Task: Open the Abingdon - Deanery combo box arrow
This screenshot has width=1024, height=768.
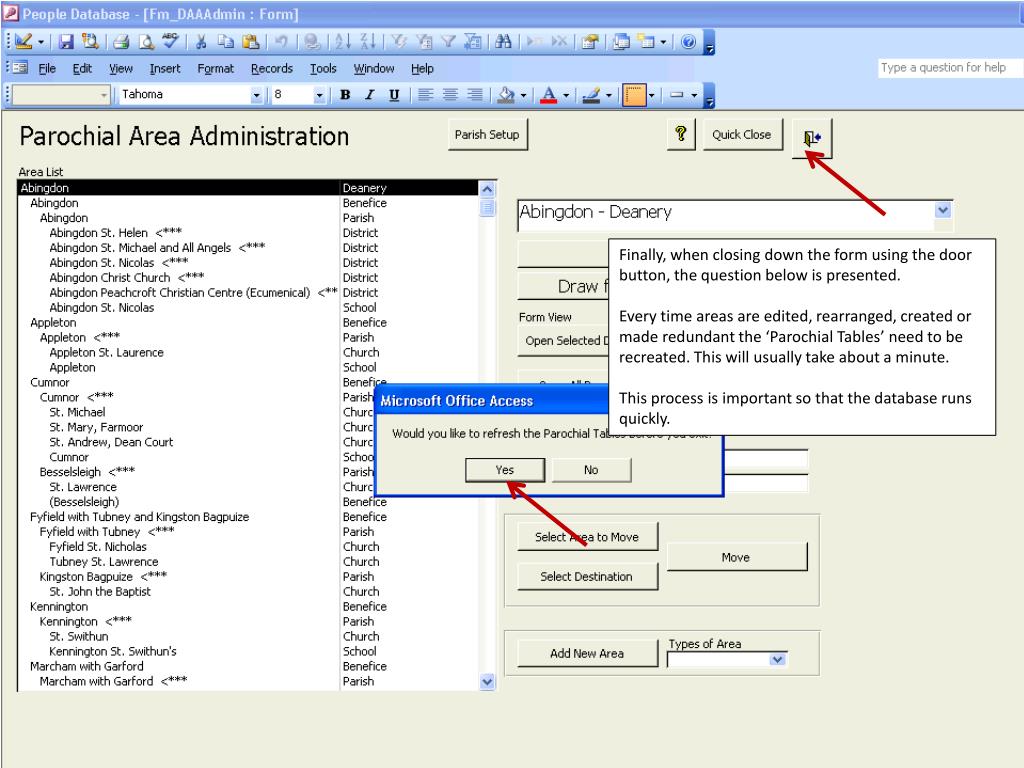Action: click(x=942, y=210)
